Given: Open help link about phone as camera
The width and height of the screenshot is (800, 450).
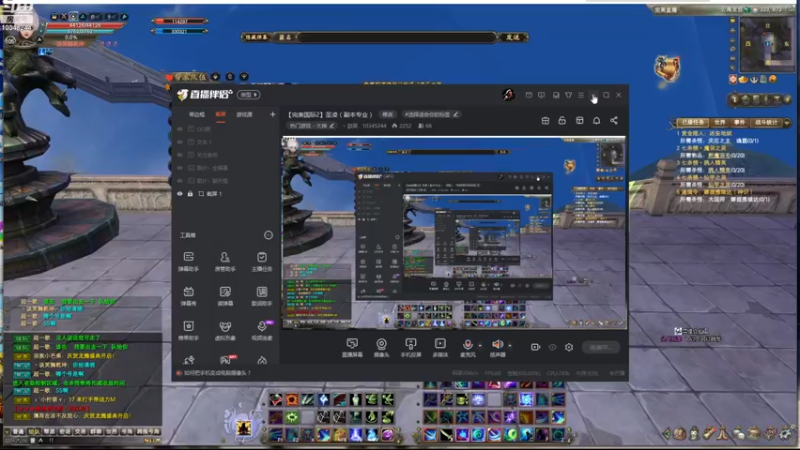Looking at the screenshot, I should (x=217, y=373).
